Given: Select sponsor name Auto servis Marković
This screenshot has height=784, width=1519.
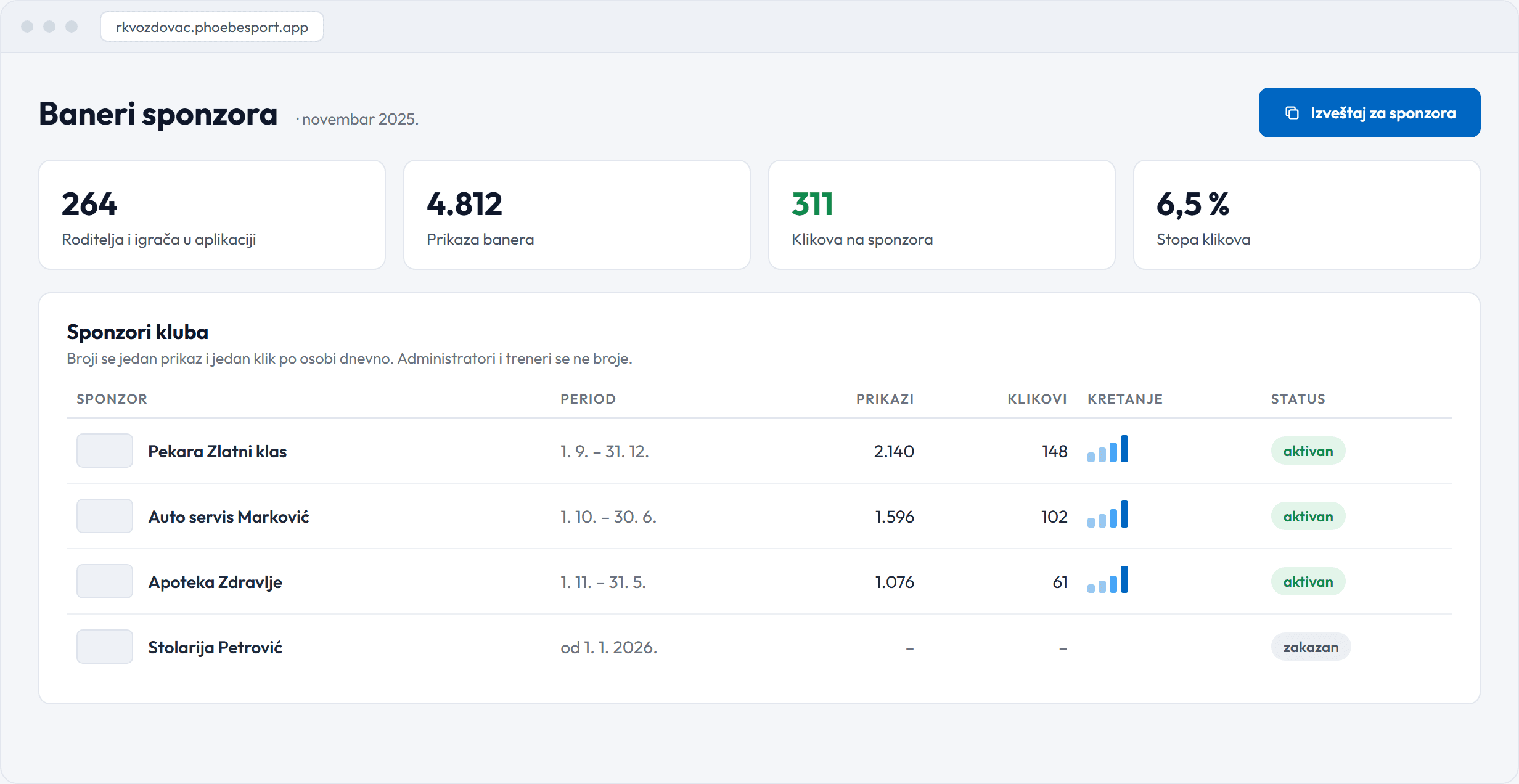Looking at the screenshot, I should [x=229, y=517].
